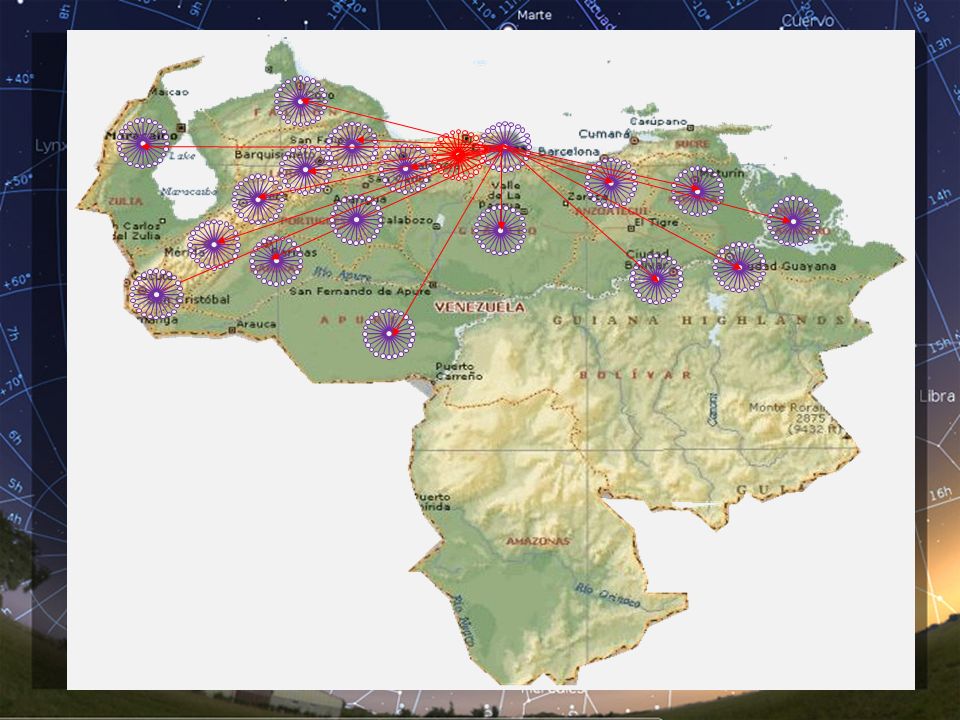Select the Cumaná city label

click(x=604, y=133)
